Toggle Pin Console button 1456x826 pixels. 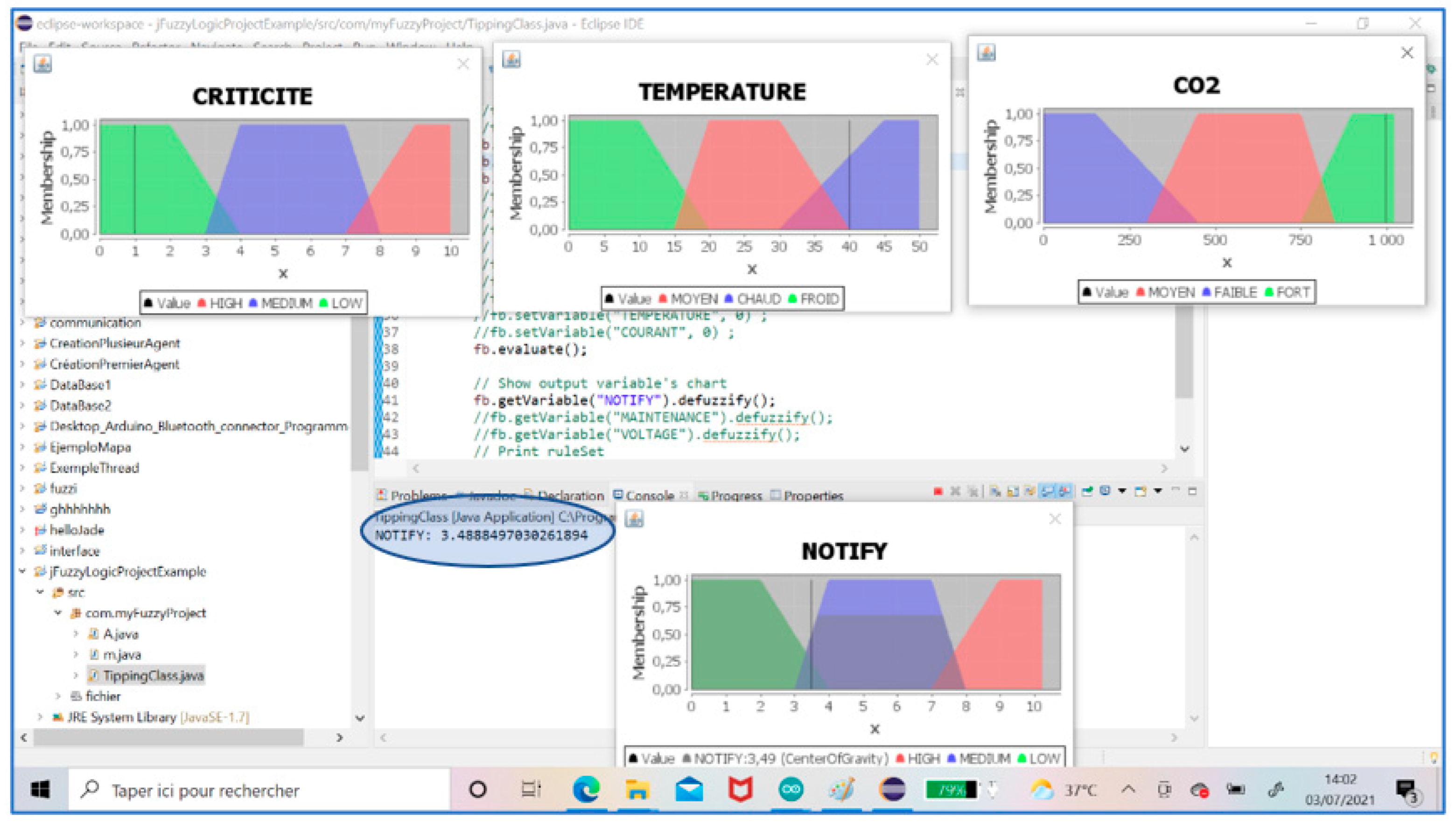1087,491
